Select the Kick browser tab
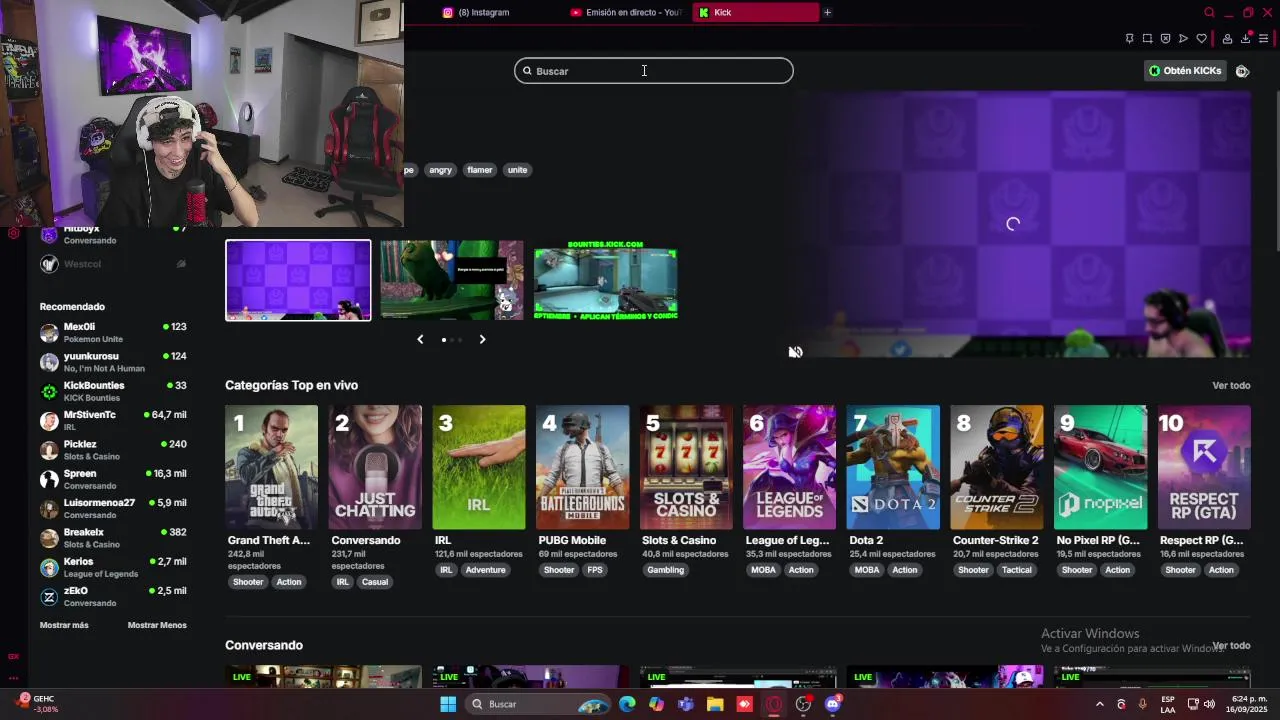 (x=755, y=12)
